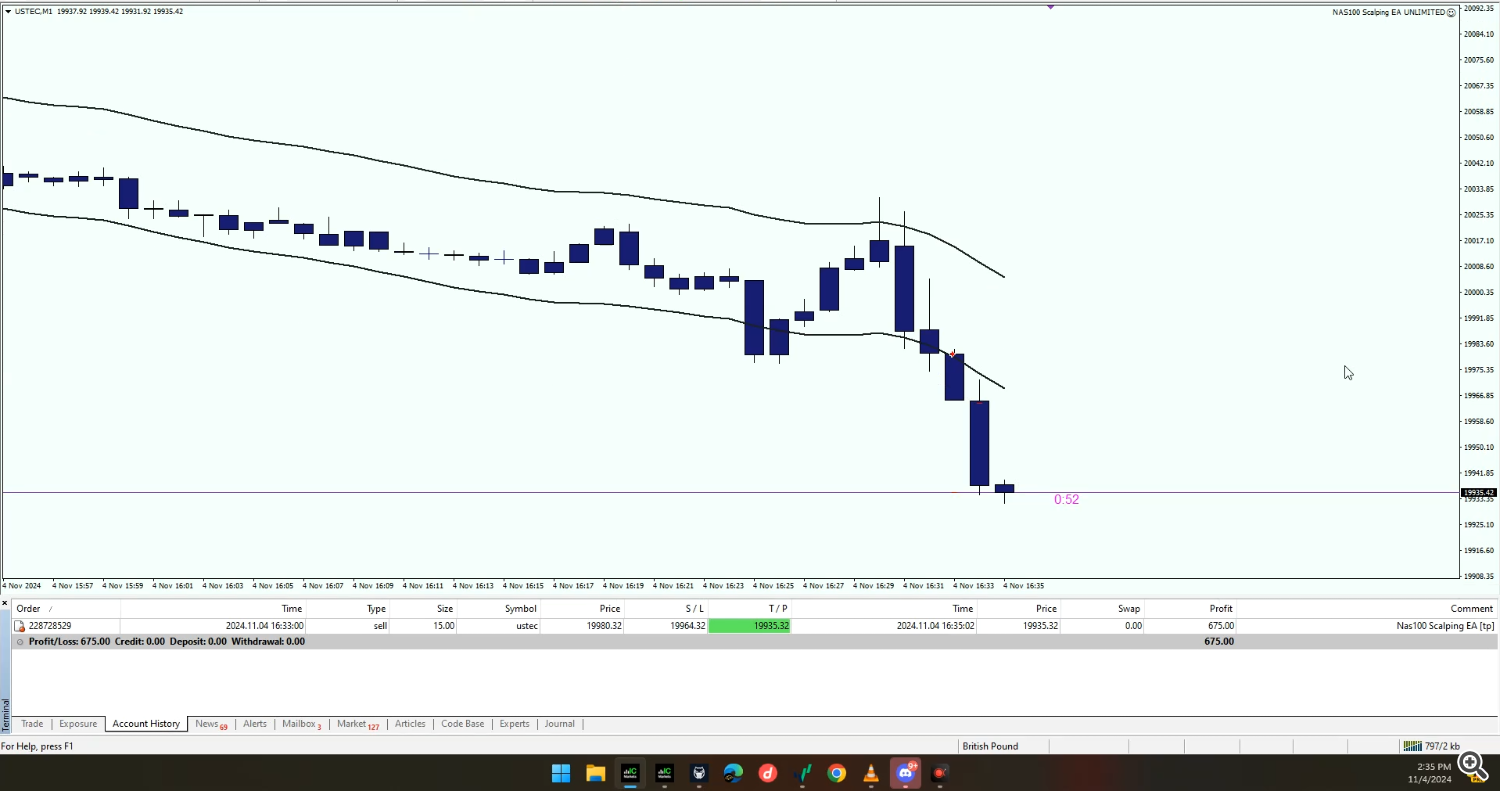Open the second IC Markets taskbar icon
The height and width of the screenshot is (791, 1500).
click(x=665, y=773)
